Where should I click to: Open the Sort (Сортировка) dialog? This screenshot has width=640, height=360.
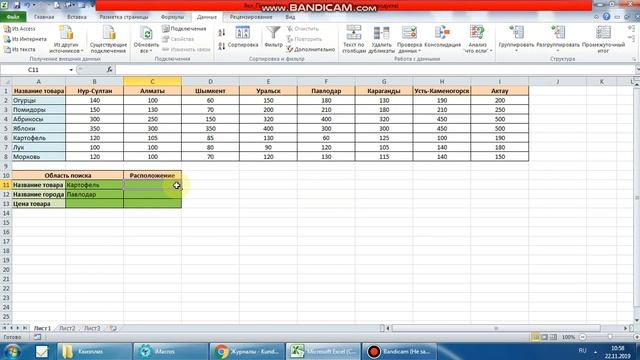click(243, 38)
